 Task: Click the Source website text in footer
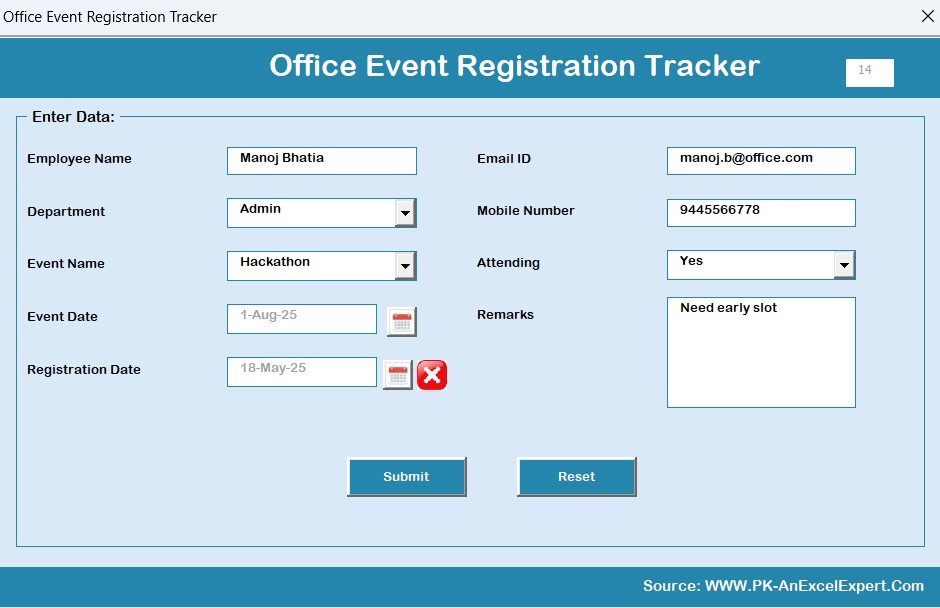783,586
